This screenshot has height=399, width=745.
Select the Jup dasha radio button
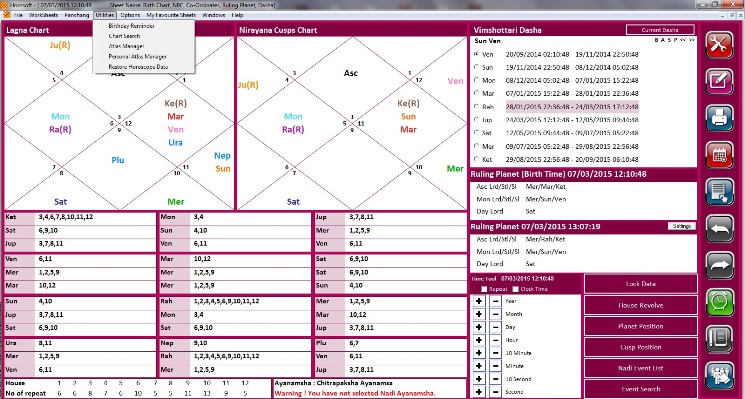click(477, 120)
